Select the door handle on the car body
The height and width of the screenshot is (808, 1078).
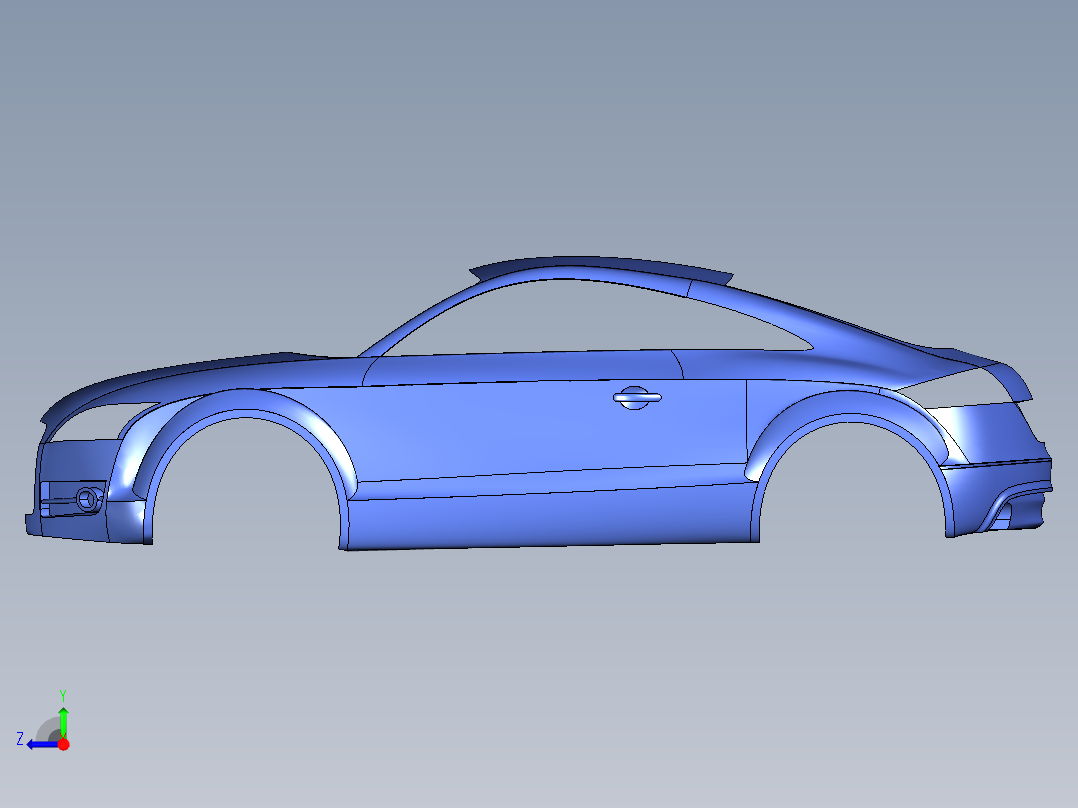point(637,397)
